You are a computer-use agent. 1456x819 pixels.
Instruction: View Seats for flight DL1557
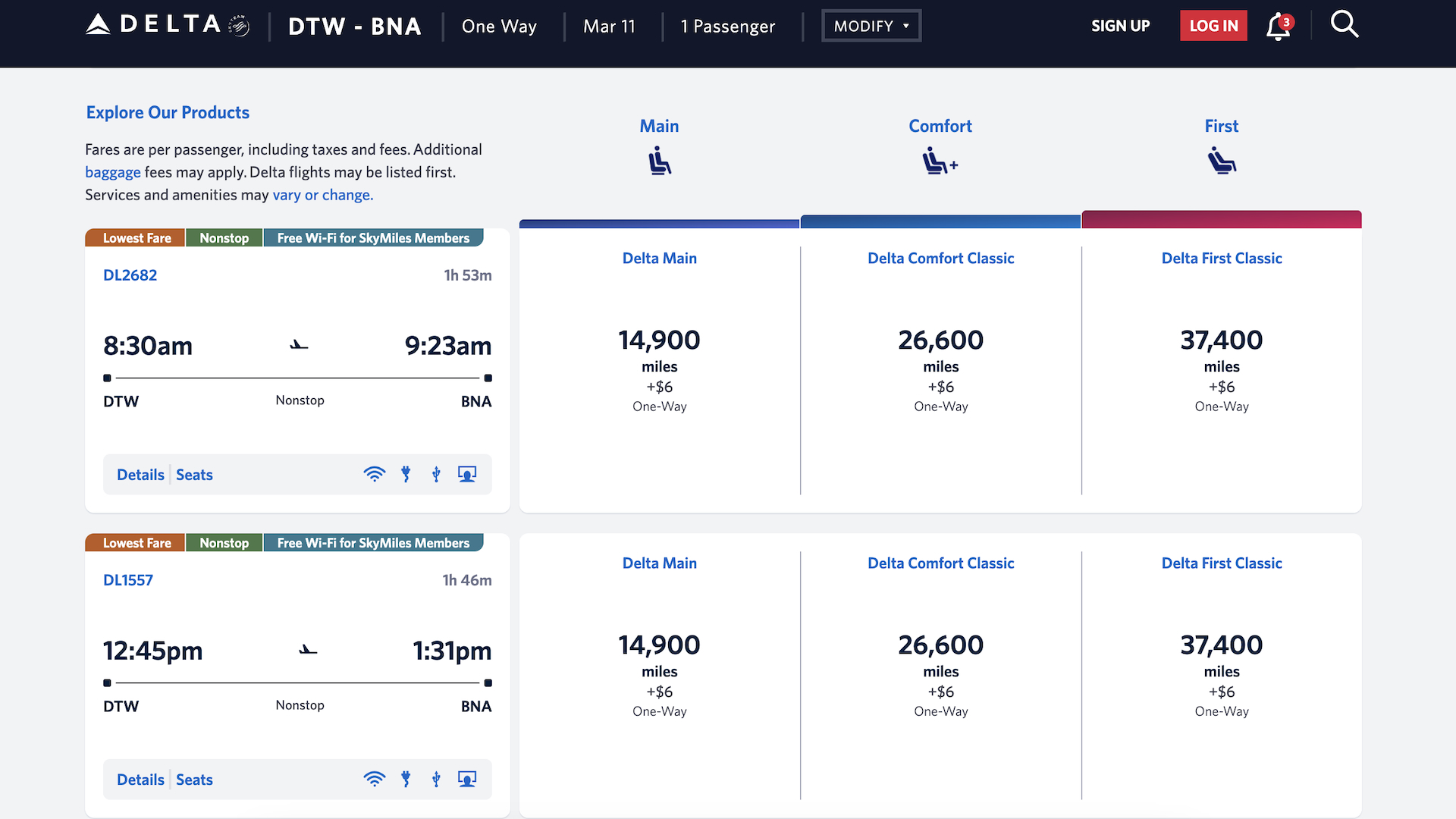pyautogui.click(x=194, y=780)
